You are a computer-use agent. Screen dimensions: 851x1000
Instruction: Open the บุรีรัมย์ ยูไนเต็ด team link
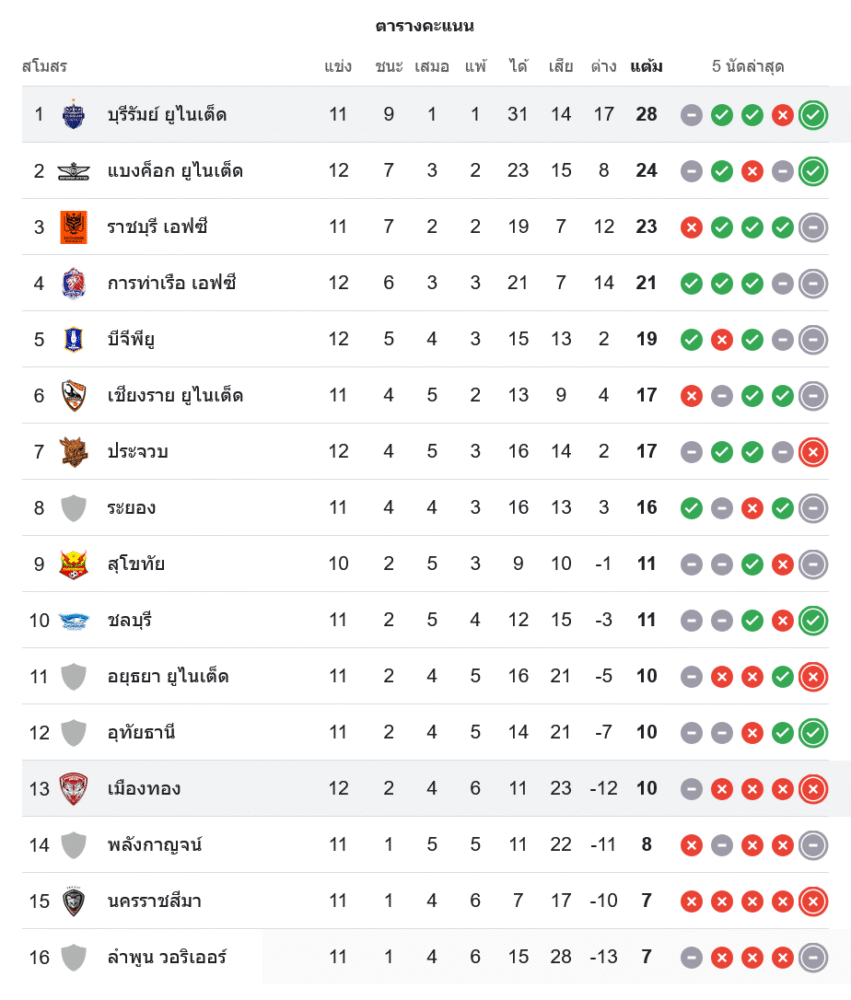click(167, 114)
